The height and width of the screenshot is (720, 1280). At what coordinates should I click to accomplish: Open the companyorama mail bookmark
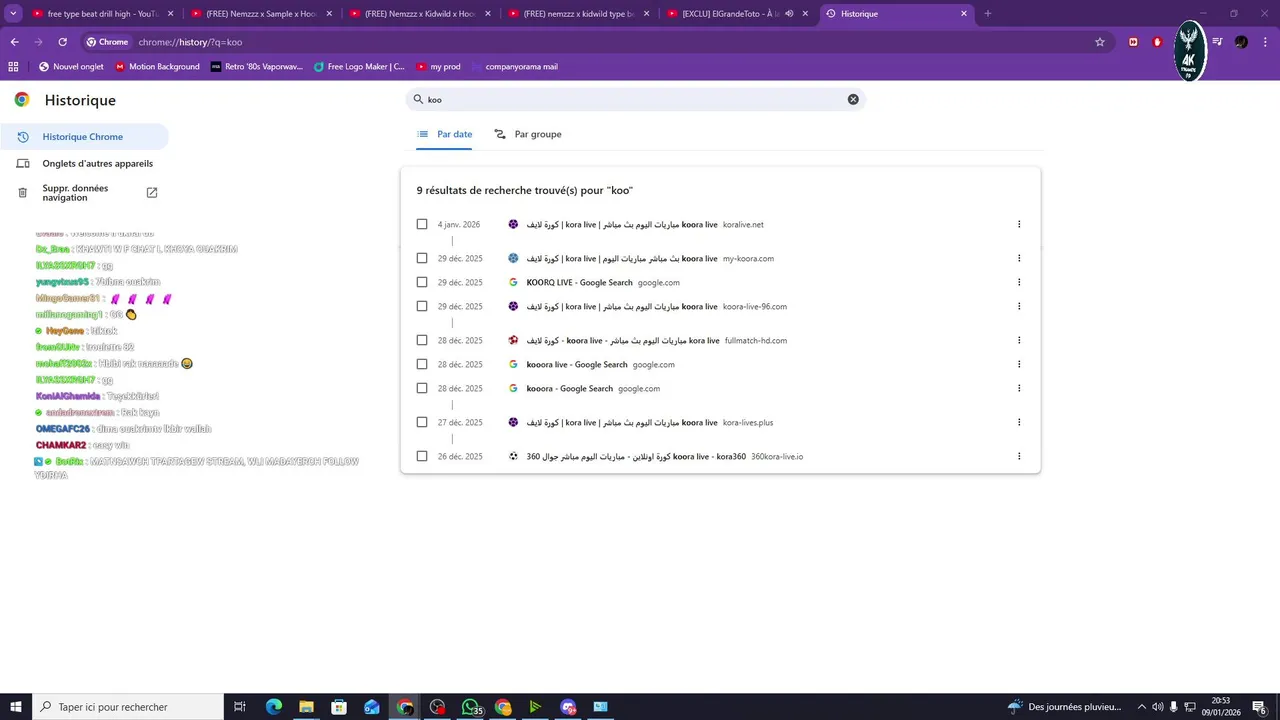pyautogui.click(x=513, y=67)
